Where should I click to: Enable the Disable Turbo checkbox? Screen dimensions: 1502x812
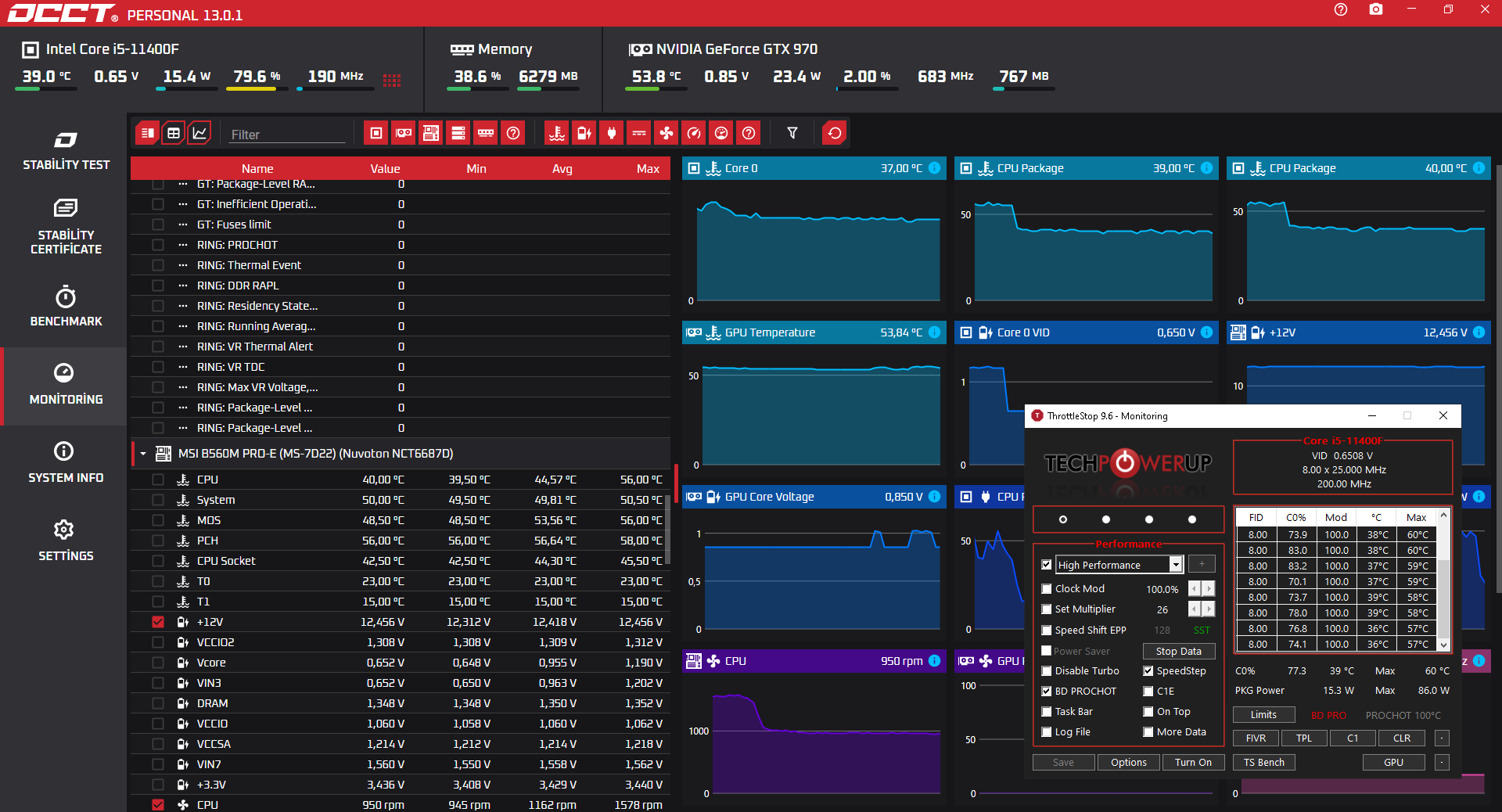click(x=1047, y=671)
